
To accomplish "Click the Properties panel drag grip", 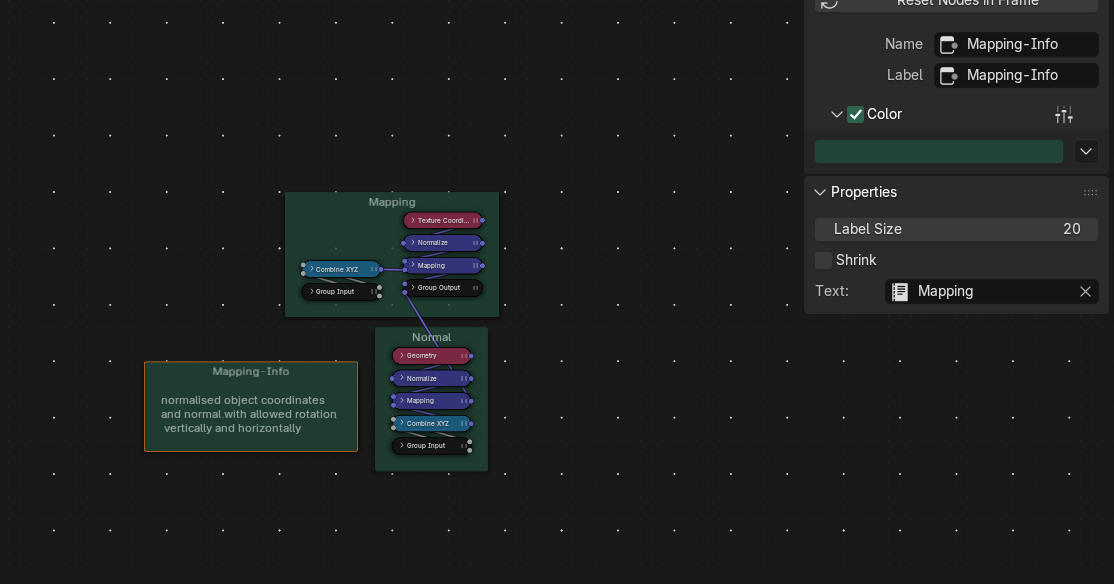I will 1090,193.
